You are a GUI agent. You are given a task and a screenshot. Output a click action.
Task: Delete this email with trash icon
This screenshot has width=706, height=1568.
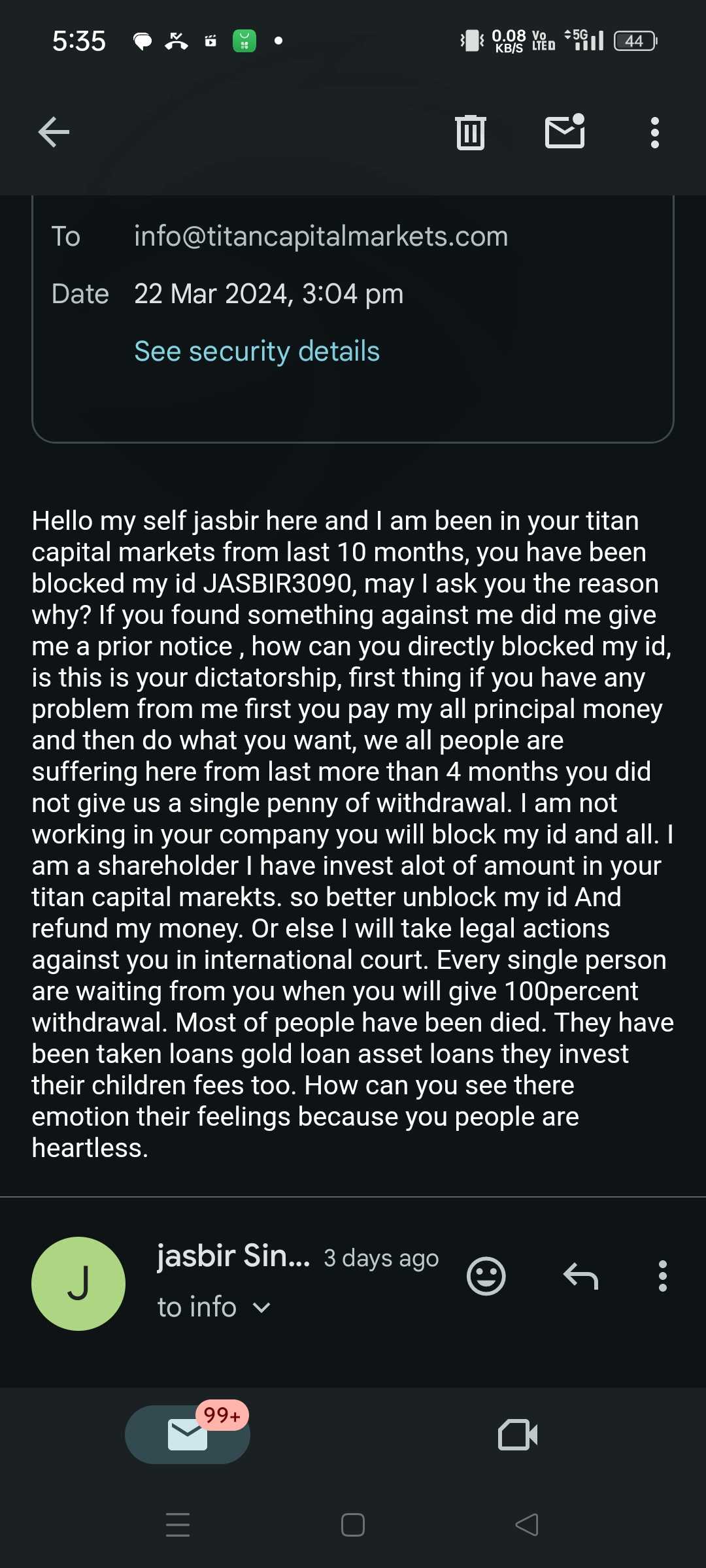(470, 133)
